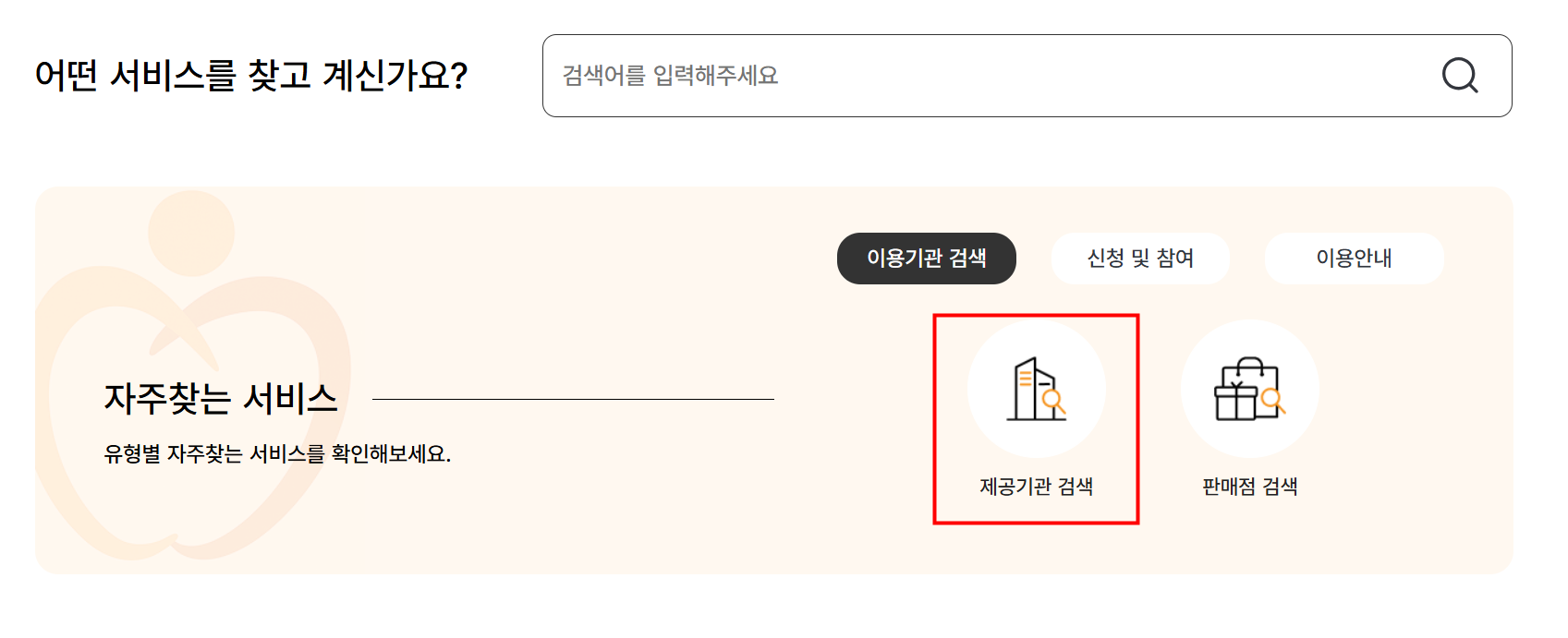Switch to the 이용기관 검색 tab
The height and width of the screenshot is (638, 1568).
927,259
